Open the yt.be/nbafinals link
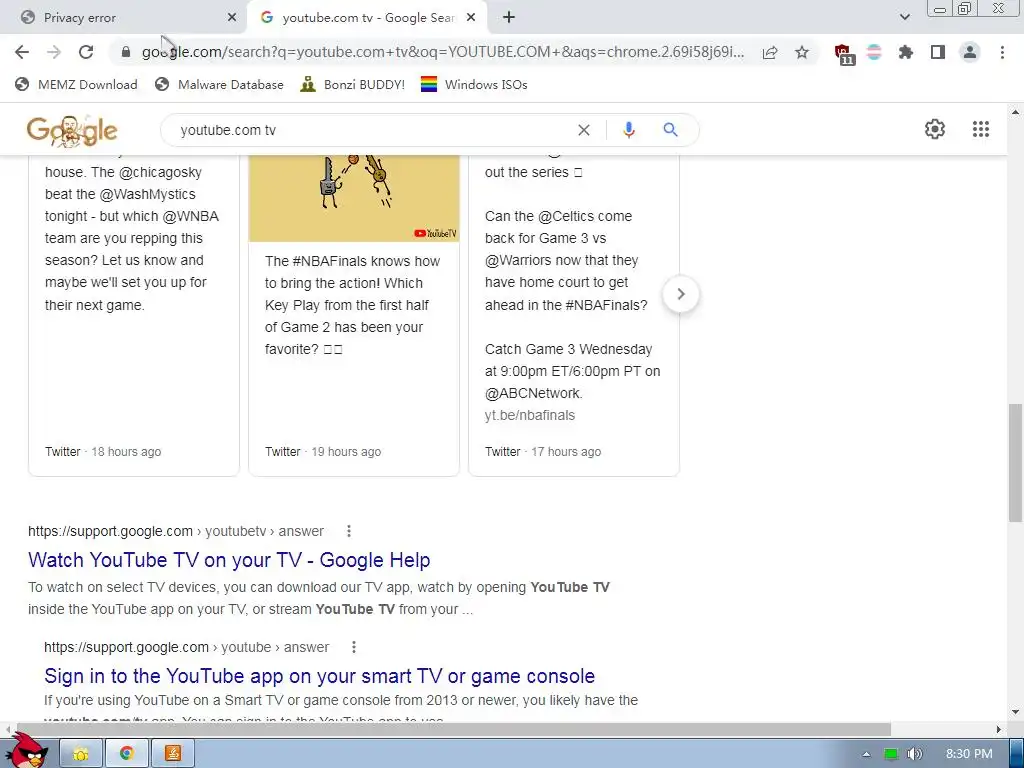This screenshot has height=768, width=1024. [x=530, y=415]
